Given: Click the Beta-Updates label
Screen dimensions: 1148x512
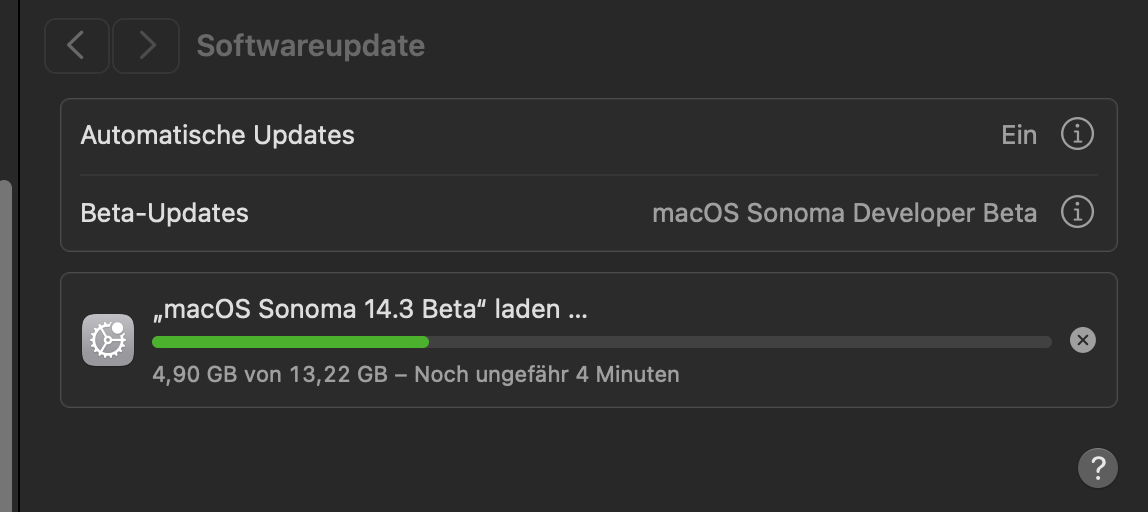Looking at the screenshot, I should [x=164, y=213].
